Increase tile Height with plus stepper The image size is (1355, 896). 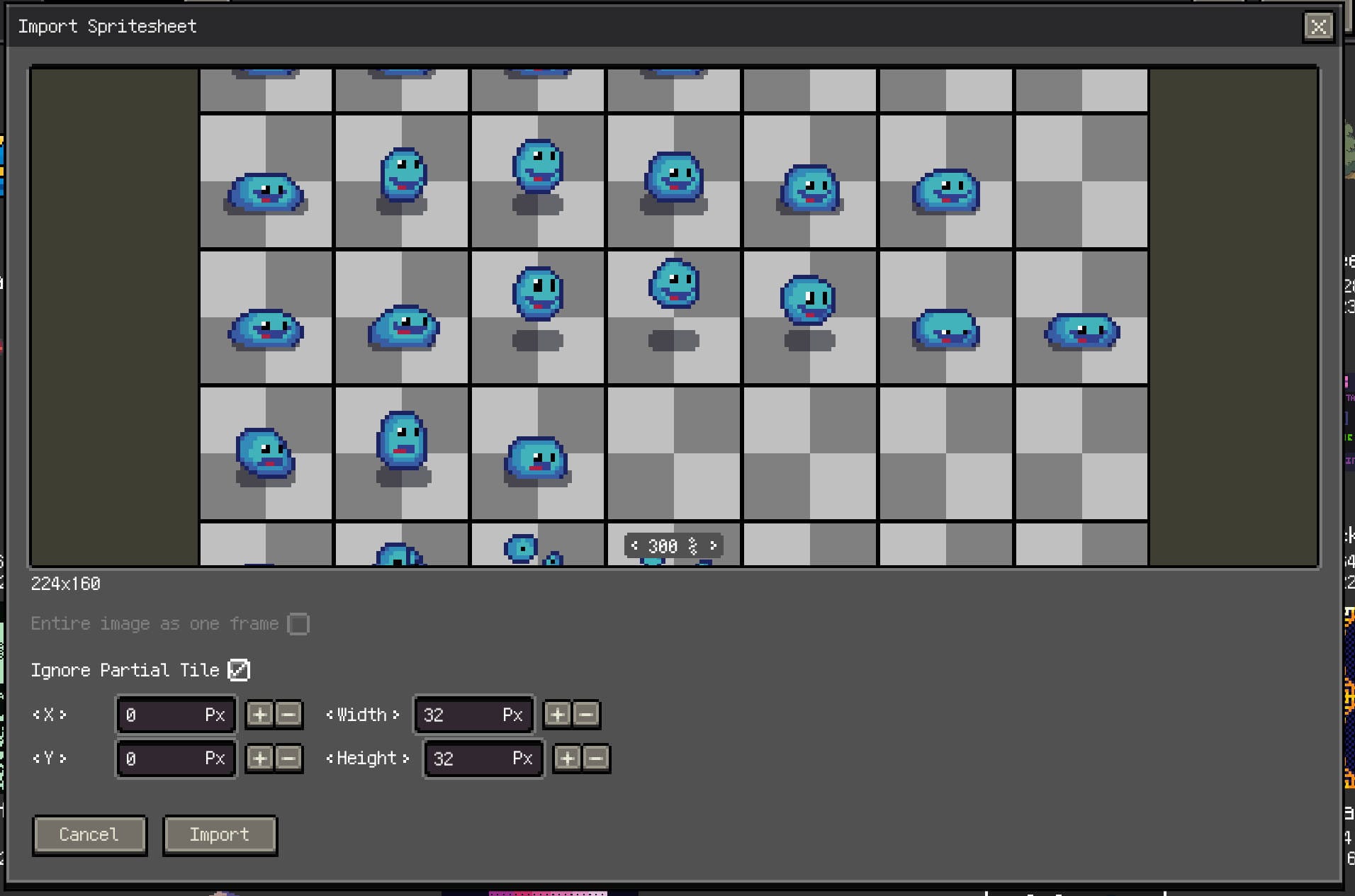(x=567, y=759)
